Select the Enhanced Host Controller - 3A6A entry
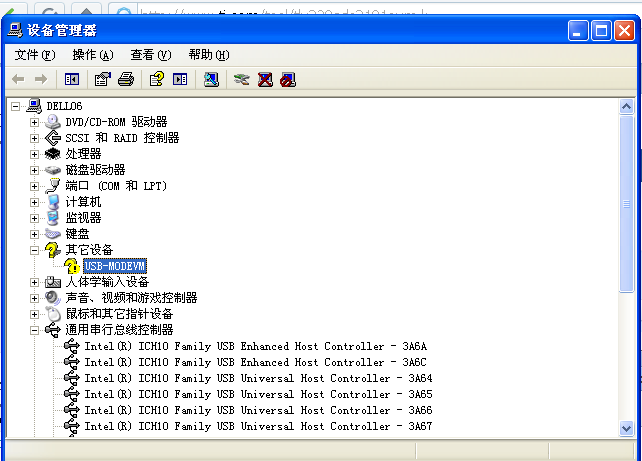The image size is (642, 461). (x=255, y=346)
